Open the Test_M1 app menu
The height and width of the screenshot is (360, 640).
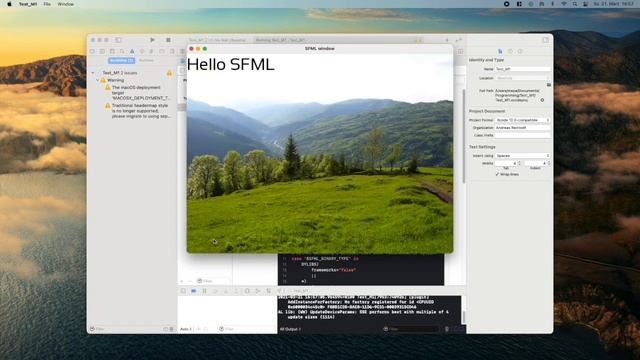[x=28, y=4]
